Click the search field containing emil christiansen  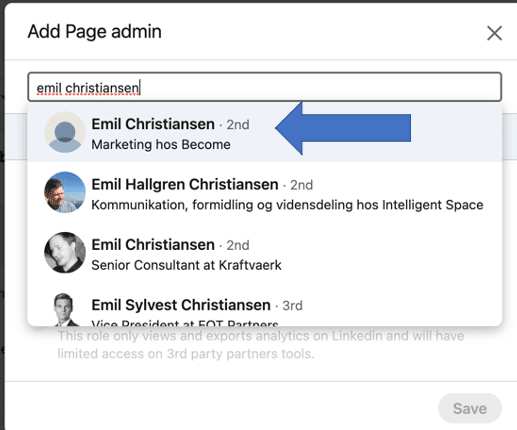tap(265, 87)
